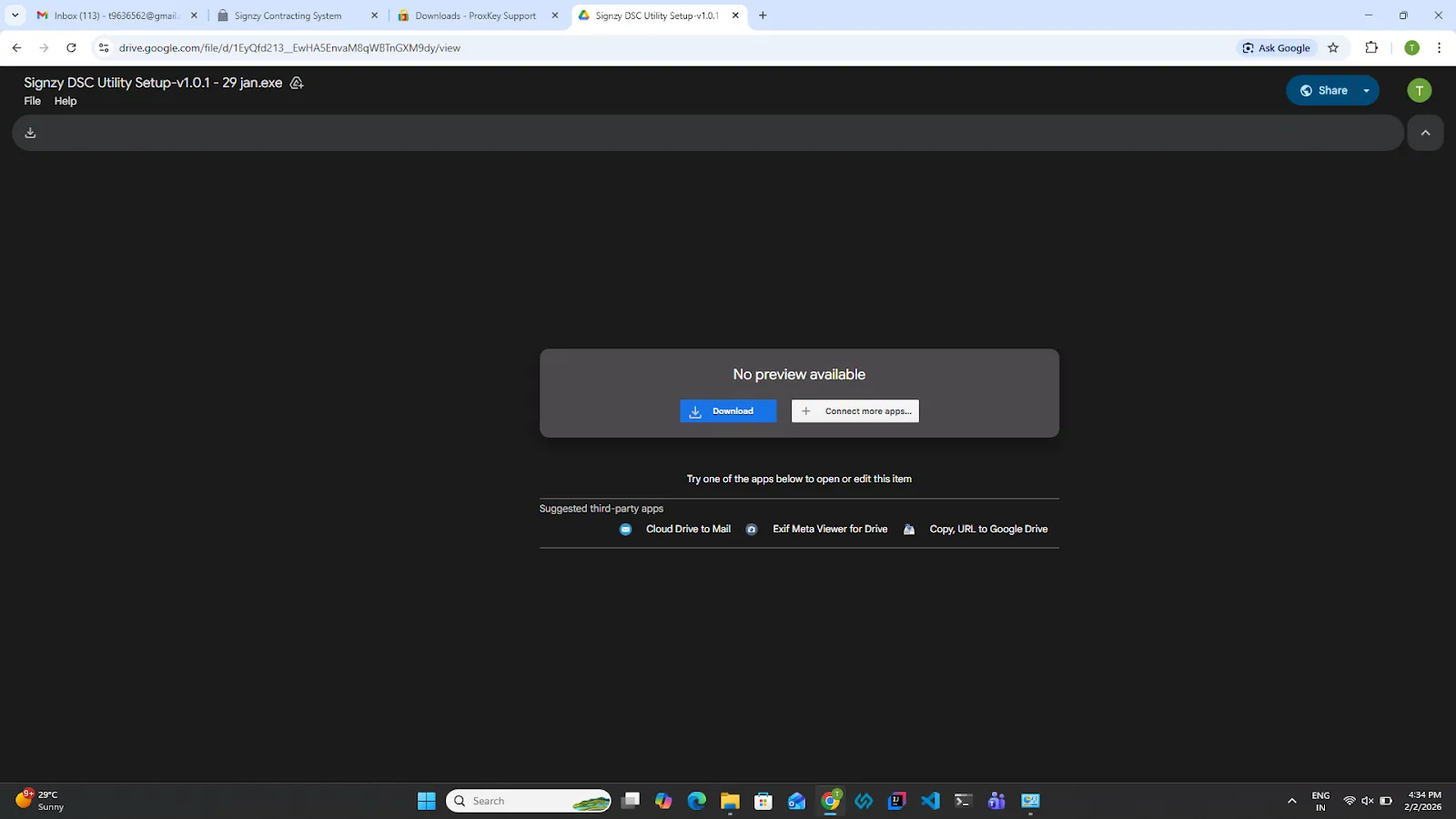Click the Copy URL to Drive icon
Image resolution: width=1456 pixels, height=819 pixels.
(909, 530)
